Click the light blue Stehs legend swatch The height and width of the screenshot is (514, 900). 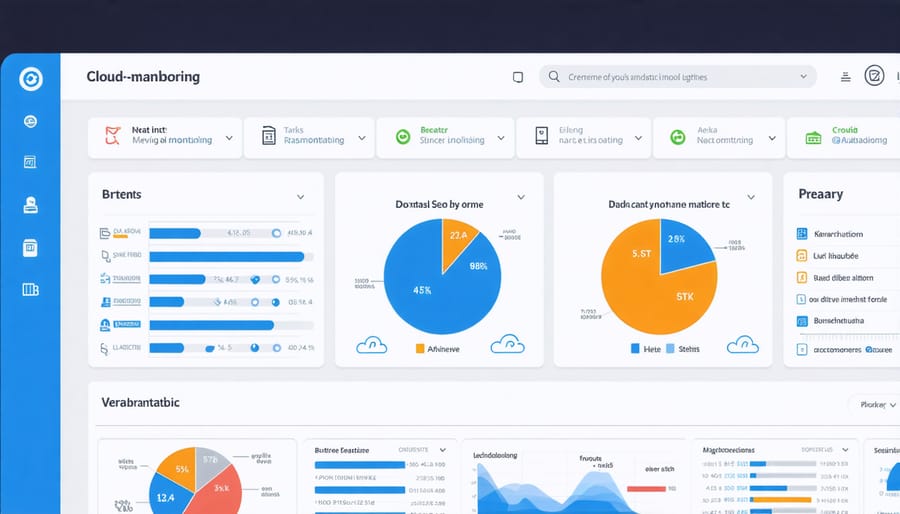tap(670, 348)
